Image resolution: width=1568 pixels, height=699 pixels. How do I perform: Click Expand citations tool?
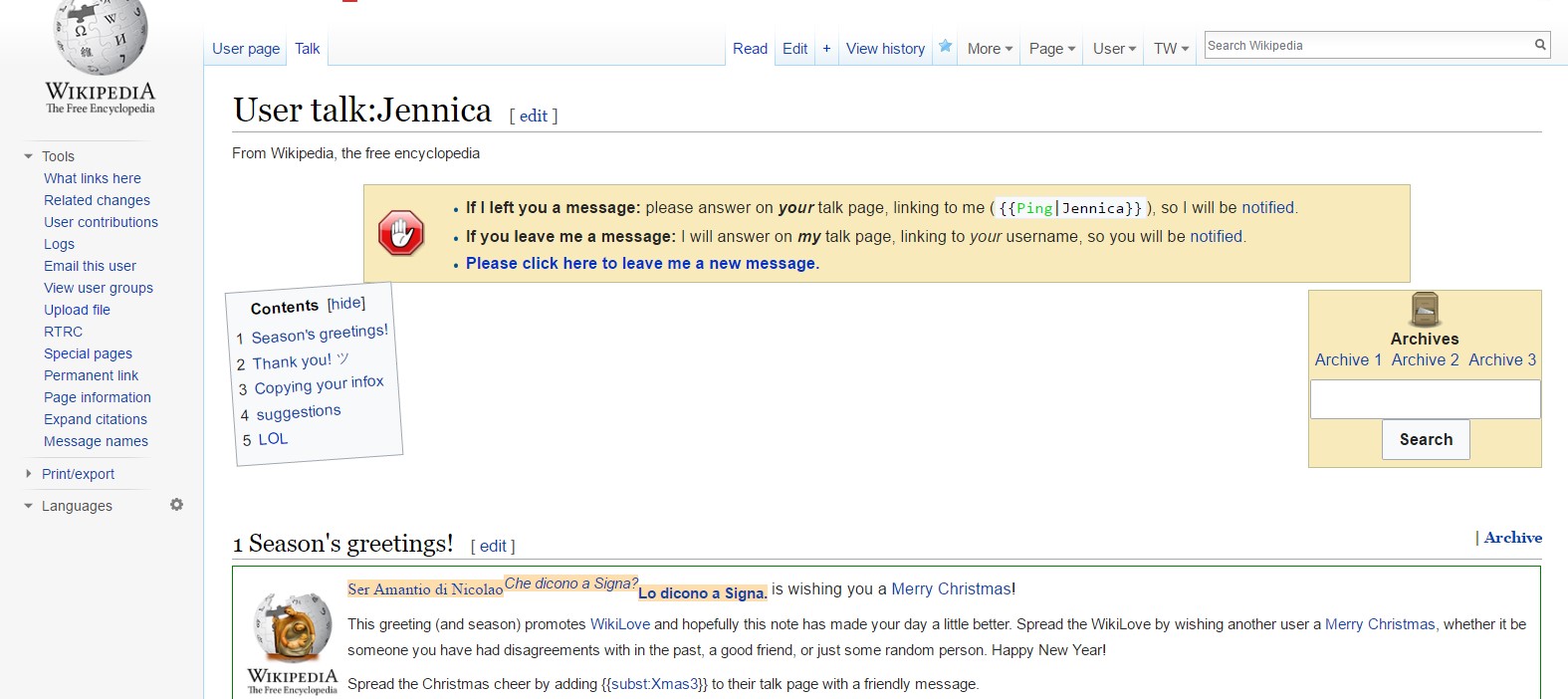pyautogui.click(x=96, y=419)
